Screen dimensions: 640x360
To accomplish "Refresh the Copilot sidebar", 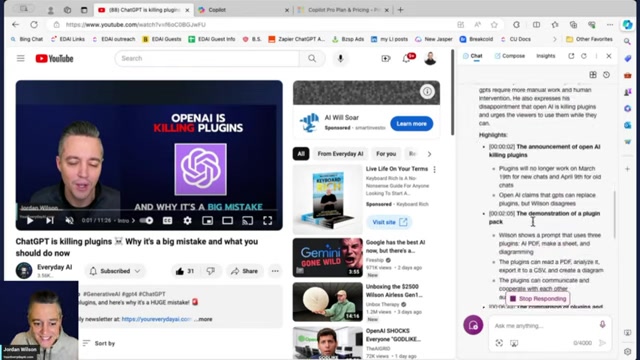I will point(584,56).
